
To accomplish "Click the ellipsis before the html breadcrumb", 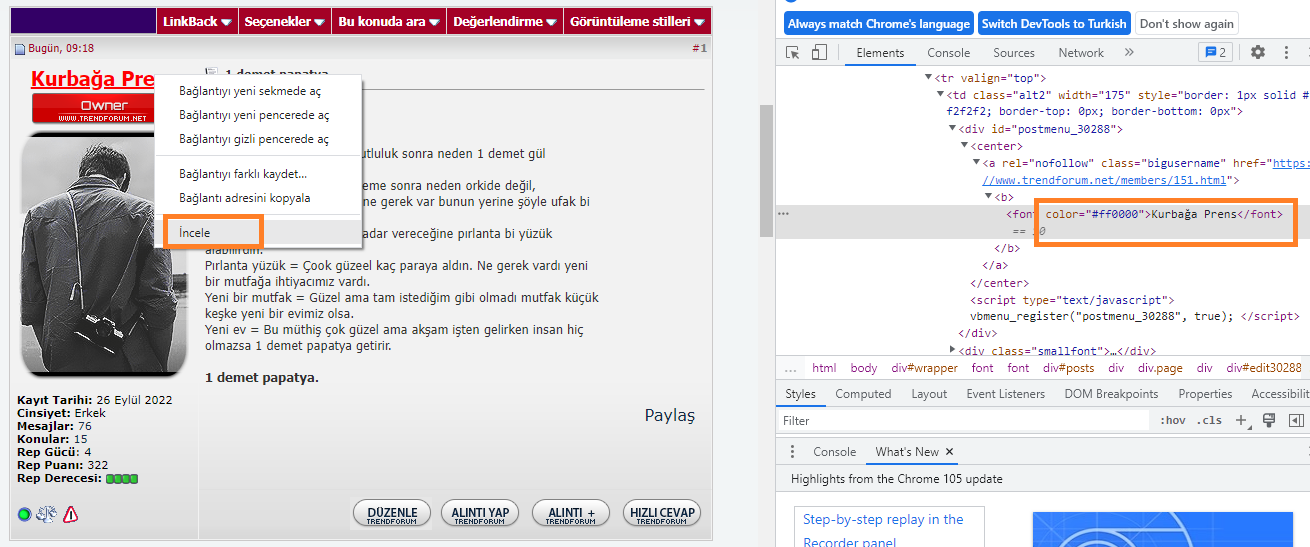I will pos(791,368).
